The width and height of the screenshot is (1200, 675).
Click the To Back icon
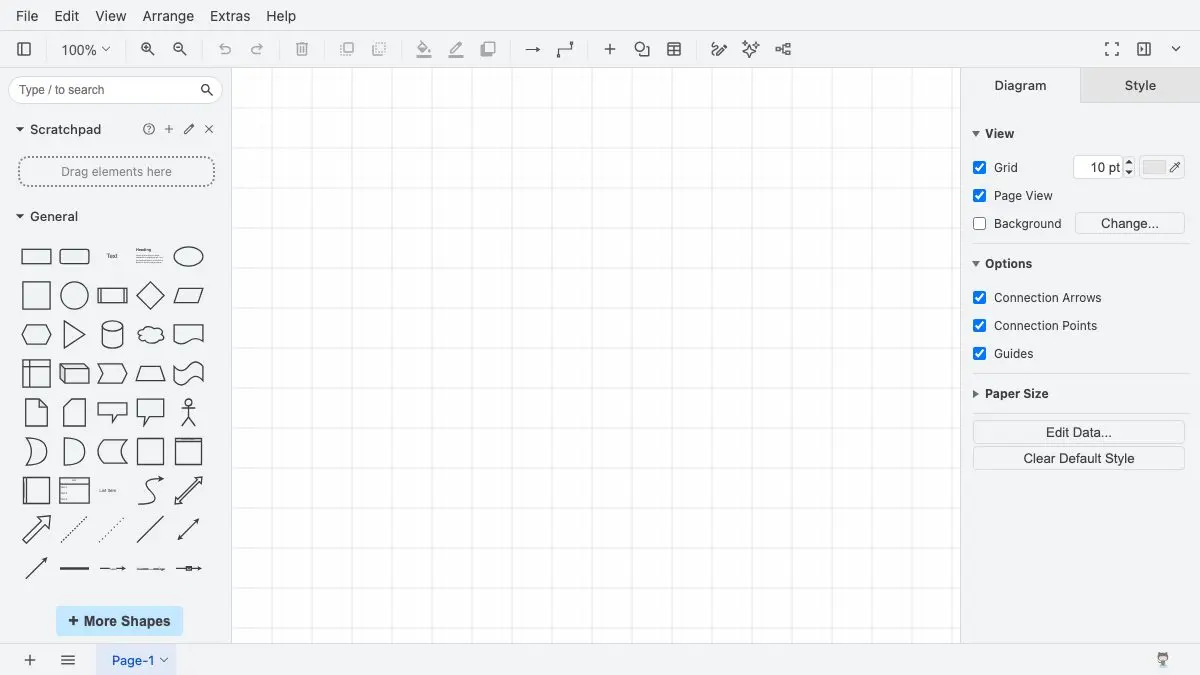click(x=379, y=49)
